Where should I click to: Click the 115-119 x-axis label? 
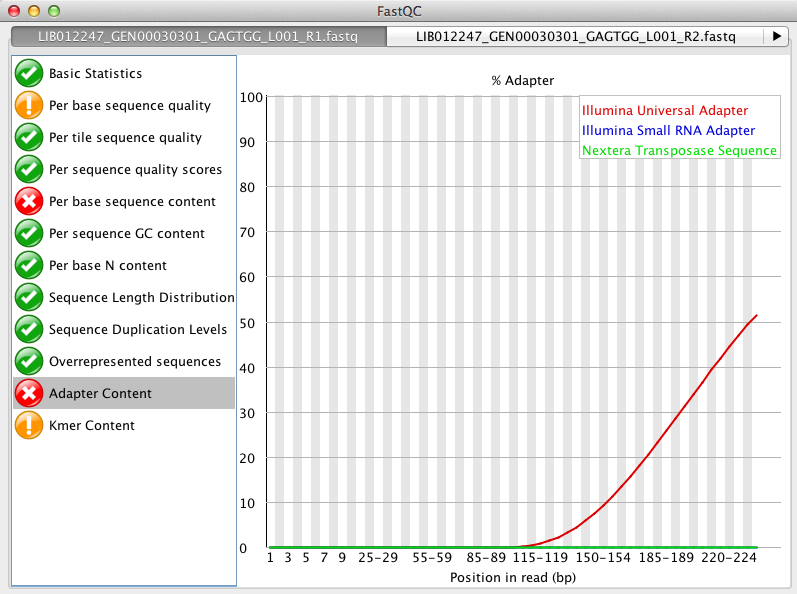(x=540, y=558)
